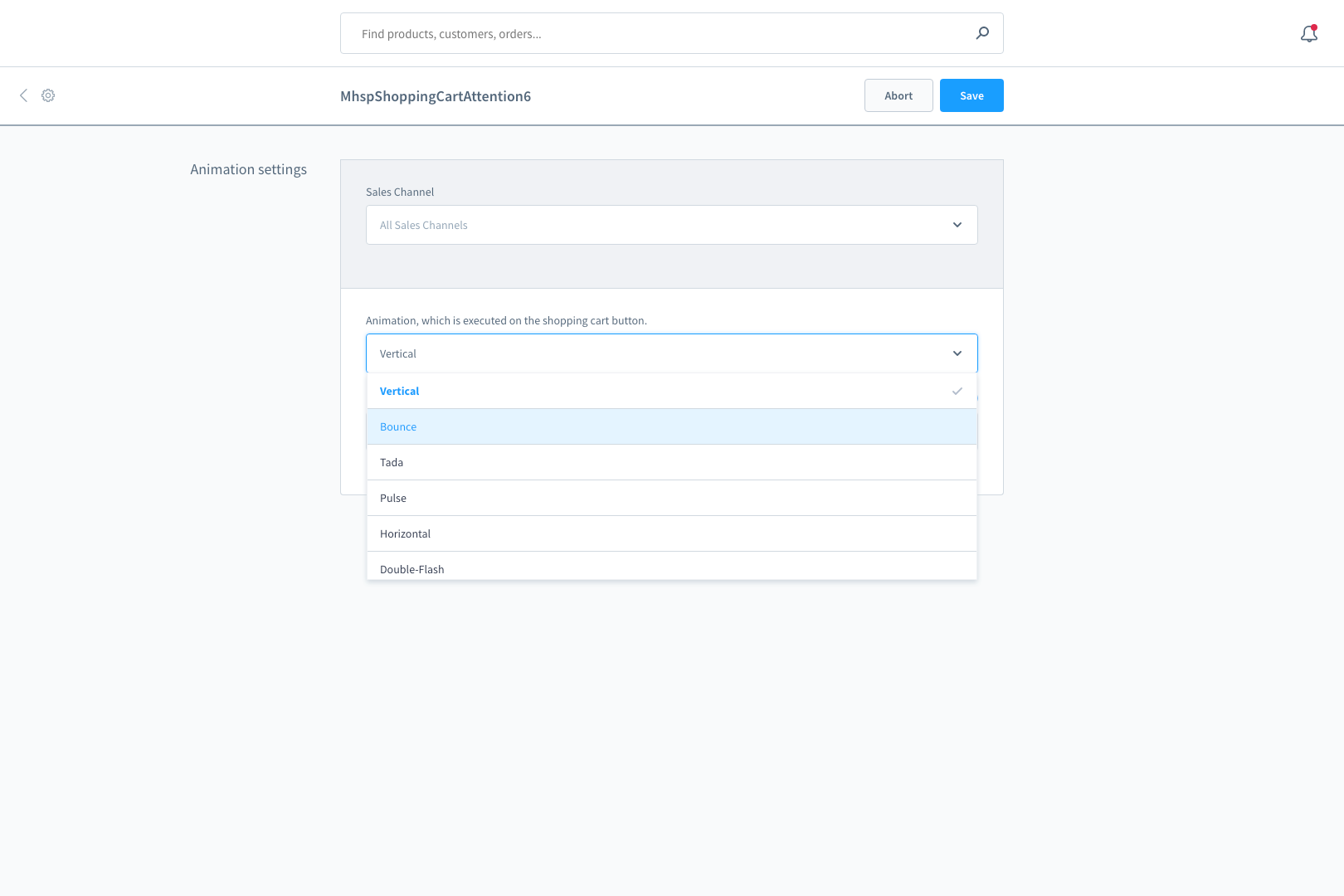This screenshot has height=896, width=1344.
Task: Click the MhspShoppingCartAttention6 page title
Action: (436, 96)
